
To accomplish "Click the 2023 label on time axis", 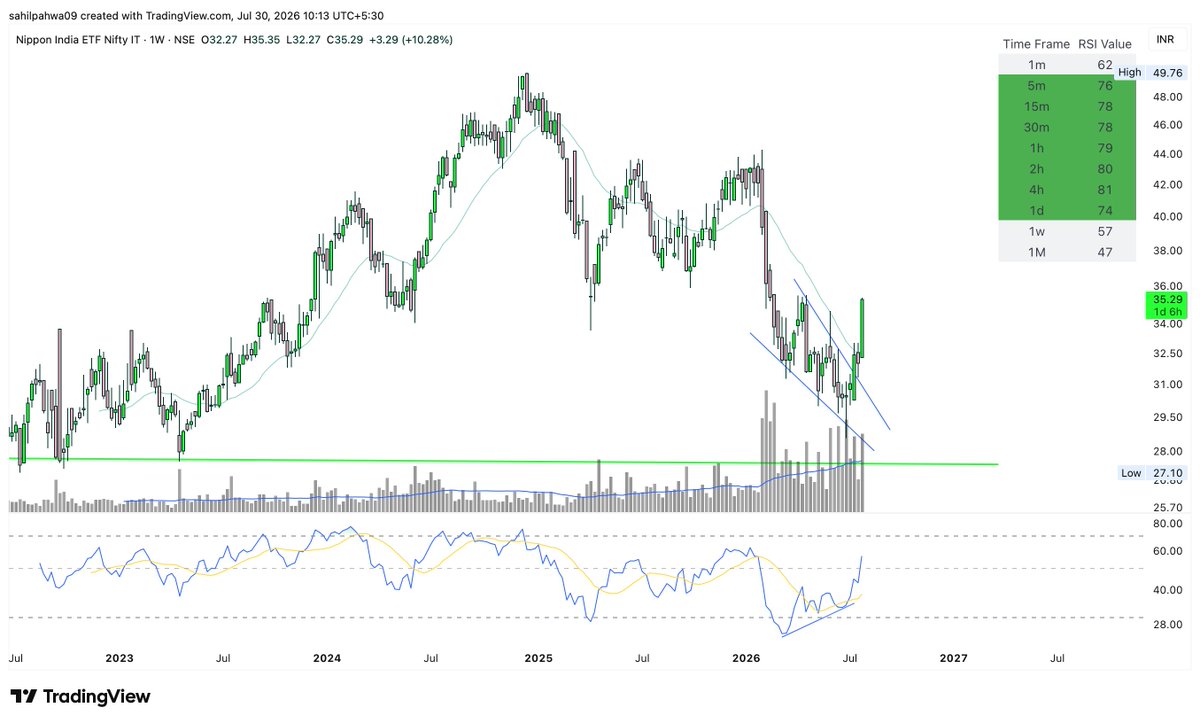I will (119, 659).
